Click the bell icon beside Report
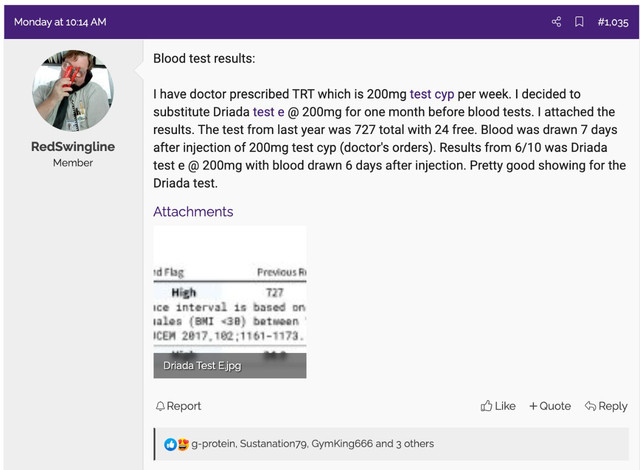The width and height of the screenshot is (640, 470). 160,406
